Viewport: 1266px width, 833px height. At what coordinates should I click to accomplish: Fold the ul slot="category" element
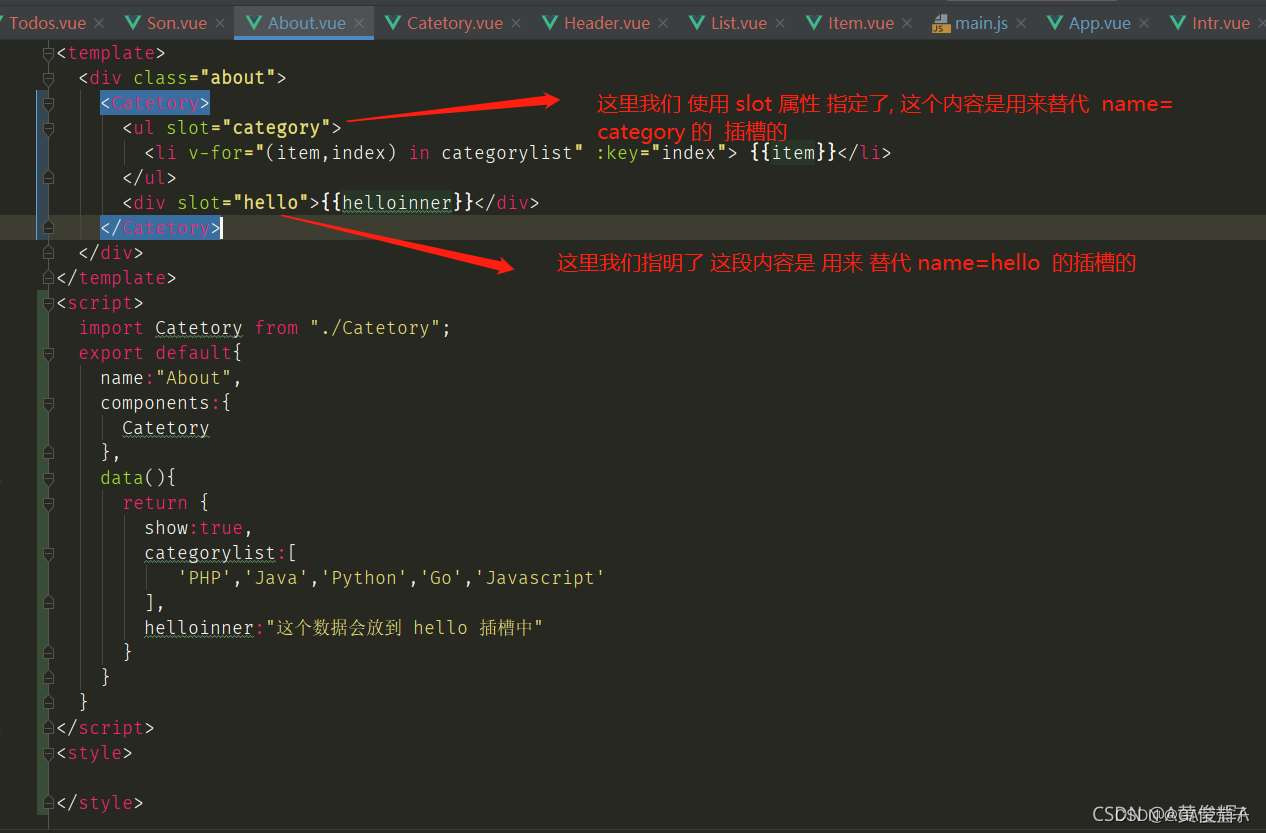(x=48, y=128)
